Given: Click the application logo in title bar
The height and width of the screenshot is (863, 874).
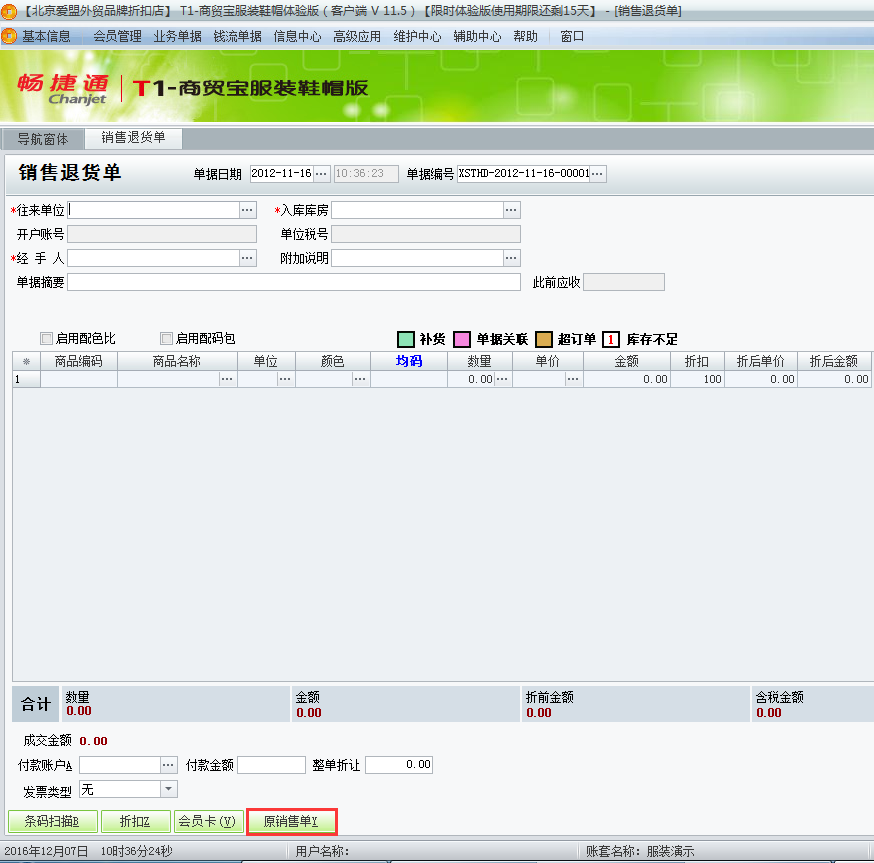Looking at the screenshot, I should tap(9, 11).
